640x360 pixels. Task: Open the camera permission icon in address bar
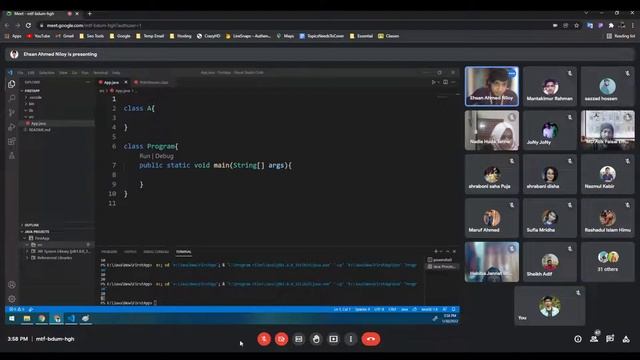click(x=555, y=25)
